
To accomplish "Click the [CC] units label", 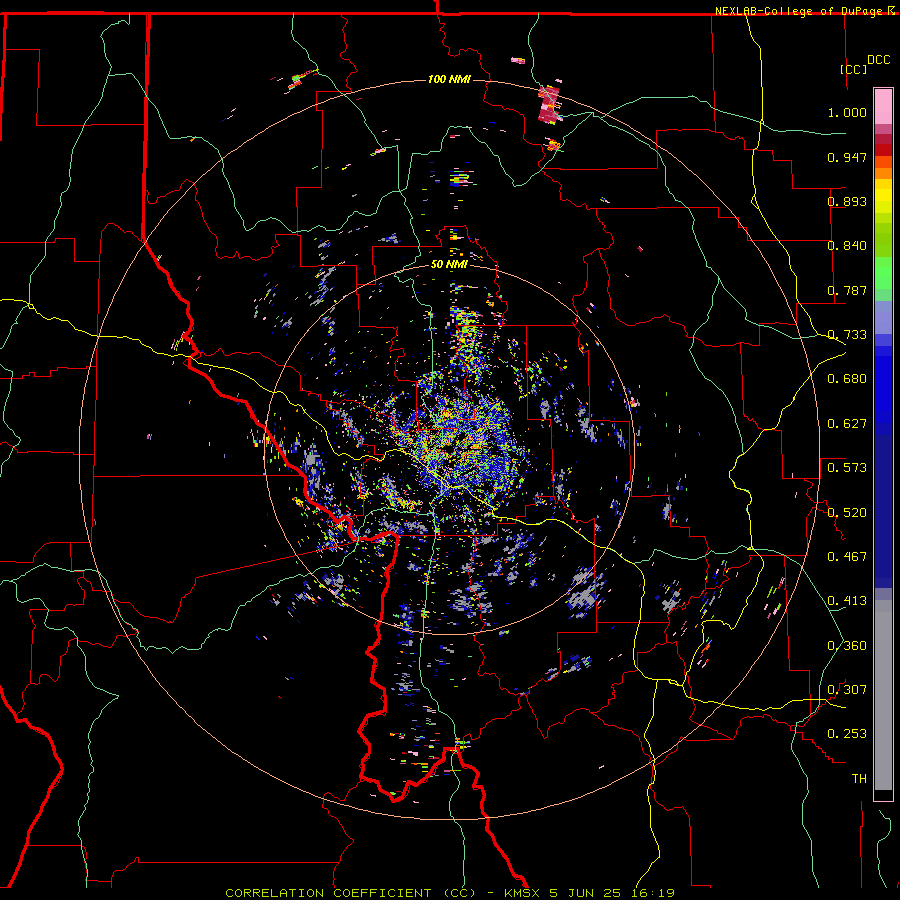I will (x=854, y=69).
